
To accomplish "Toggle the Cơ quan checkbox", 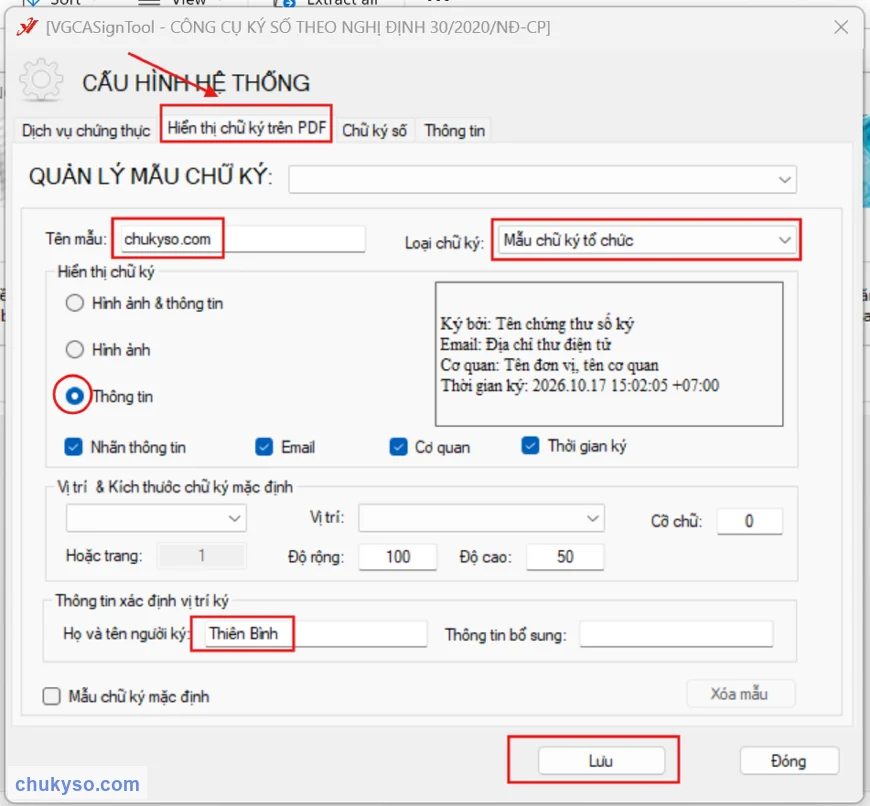I will [398, 447].
